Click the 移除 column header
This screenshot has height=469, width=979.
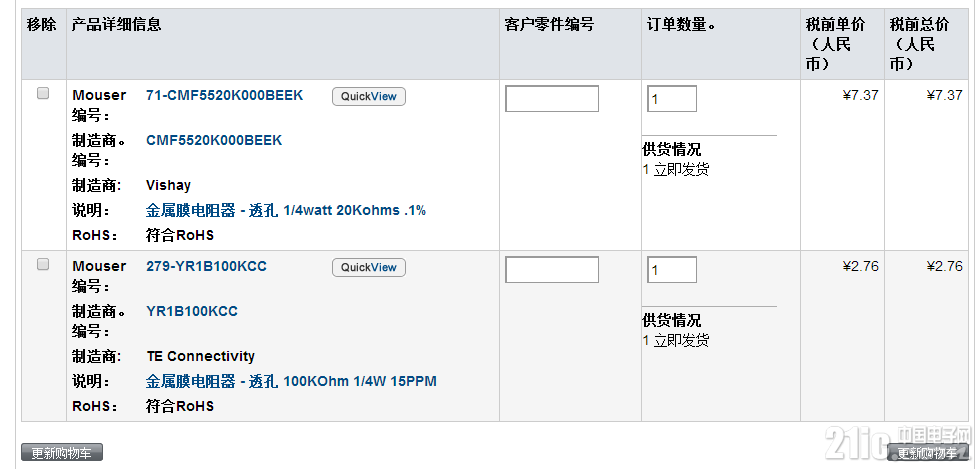[42, 25]
